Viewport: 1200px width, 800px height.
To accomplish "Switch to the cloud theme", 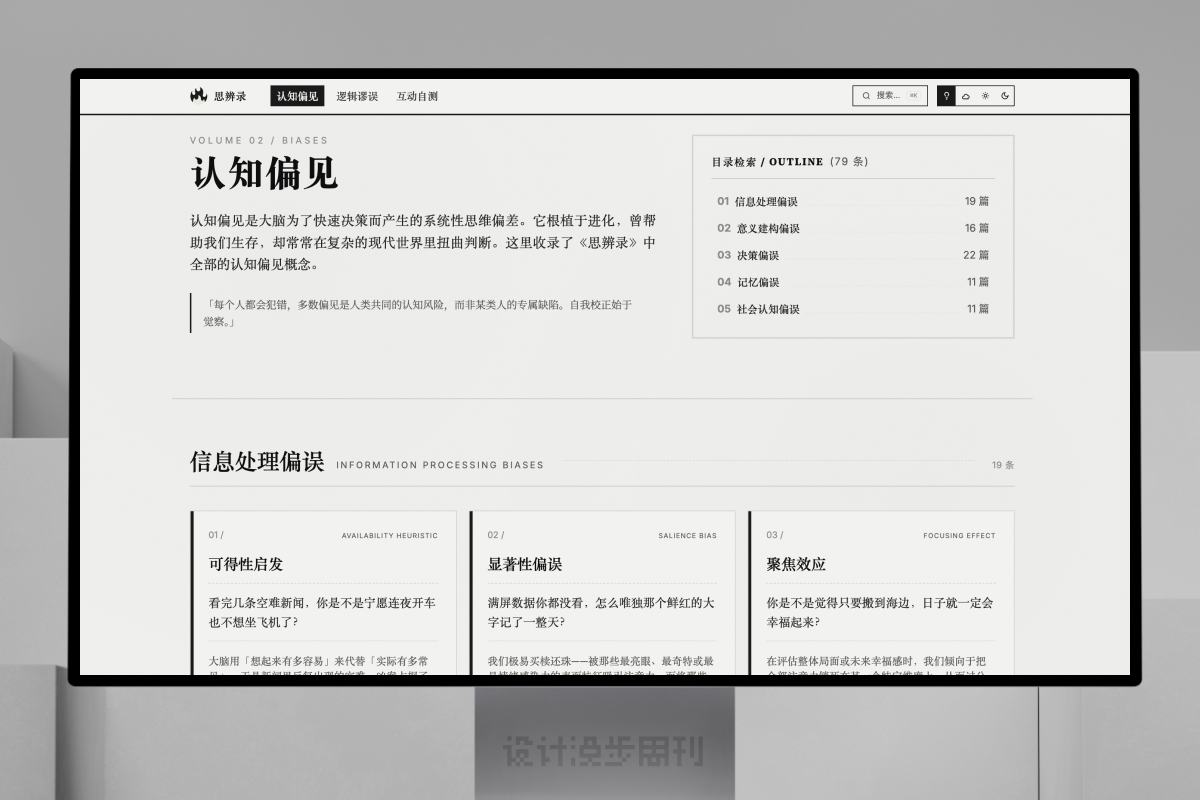I will point(966,96).
